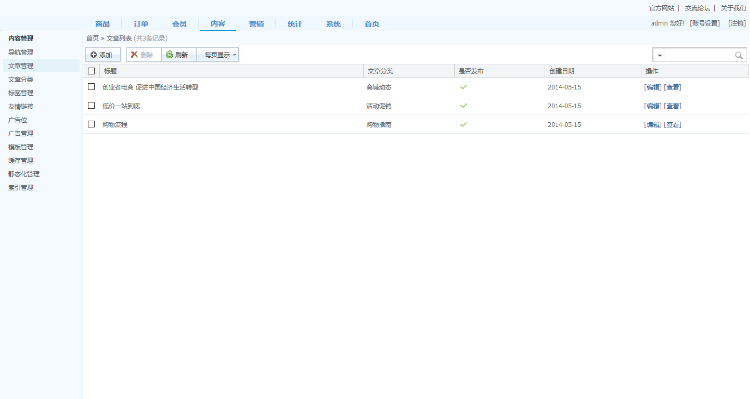Screen dimensions: 750x399
Task: Open the 关于我们 link at top
Action: 733,8
